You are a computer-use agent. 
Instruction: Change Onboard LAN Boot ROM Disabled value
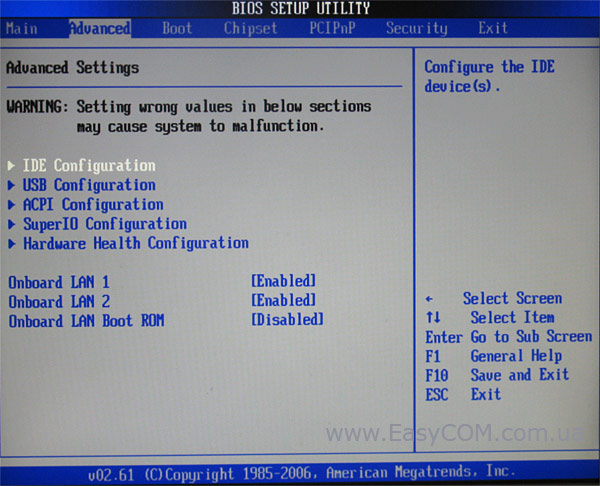(x=287, y=320)
